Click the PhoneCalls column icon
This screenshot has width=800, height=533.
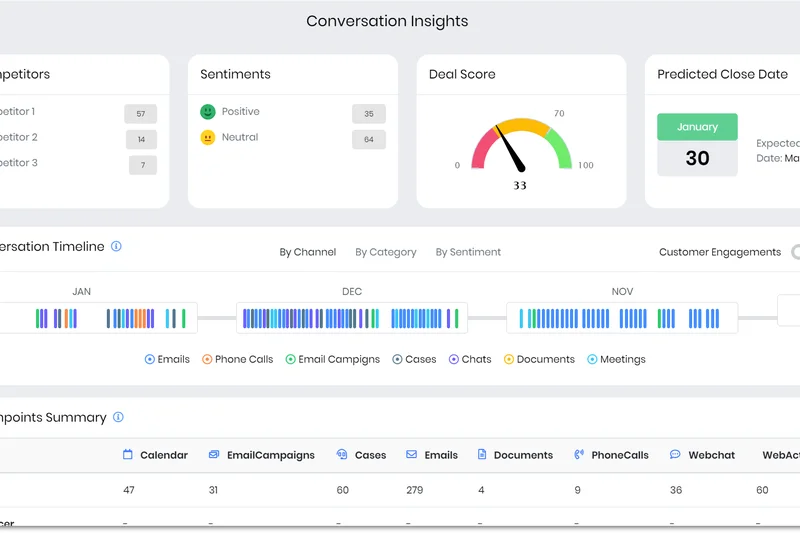[x=579, y=455]
